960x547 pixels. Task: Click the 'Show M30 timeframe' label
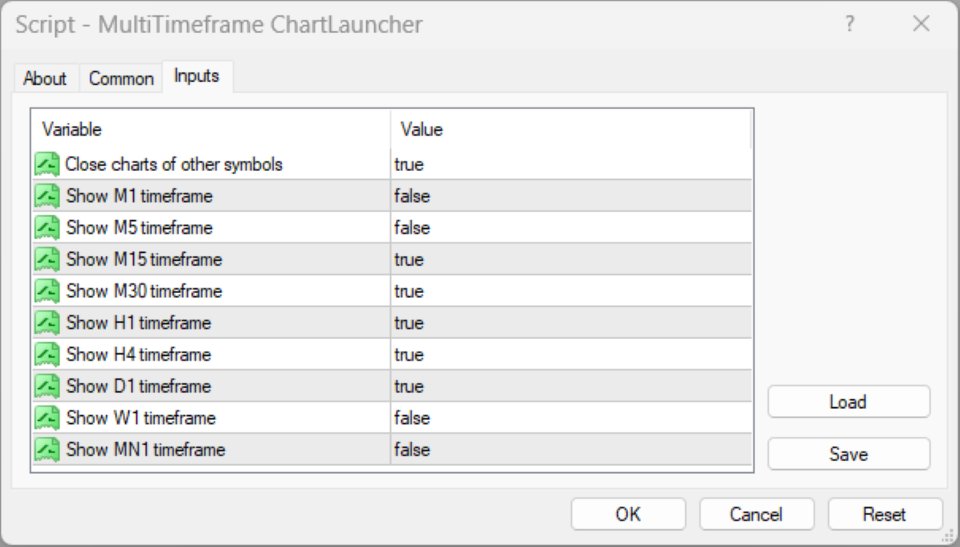[x=144, y=291]
